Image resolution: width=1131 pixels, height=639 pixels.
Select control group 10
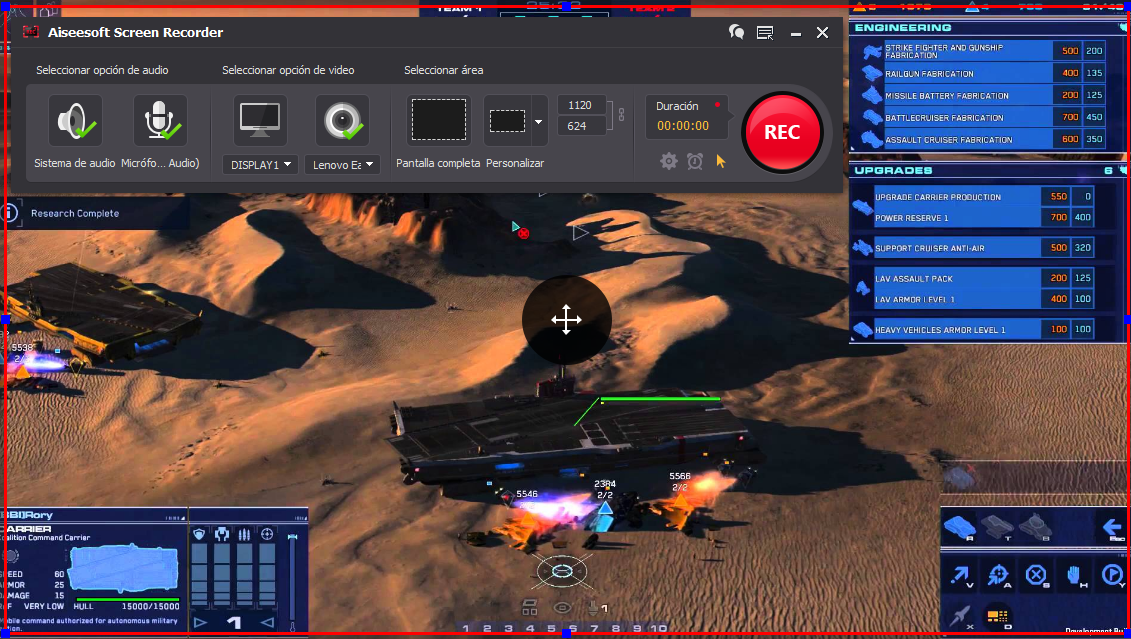[659, 629]
